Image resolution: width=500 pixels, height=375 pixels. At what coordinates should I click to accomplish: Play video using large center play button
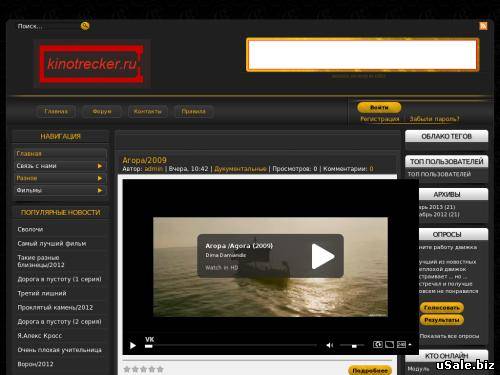pos(323,256)
